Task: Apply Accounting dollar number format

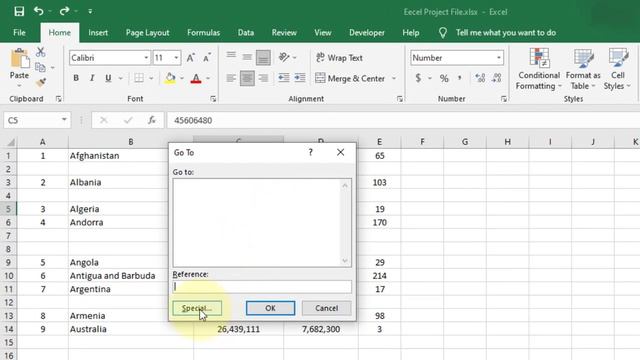Action: (418, 78)
